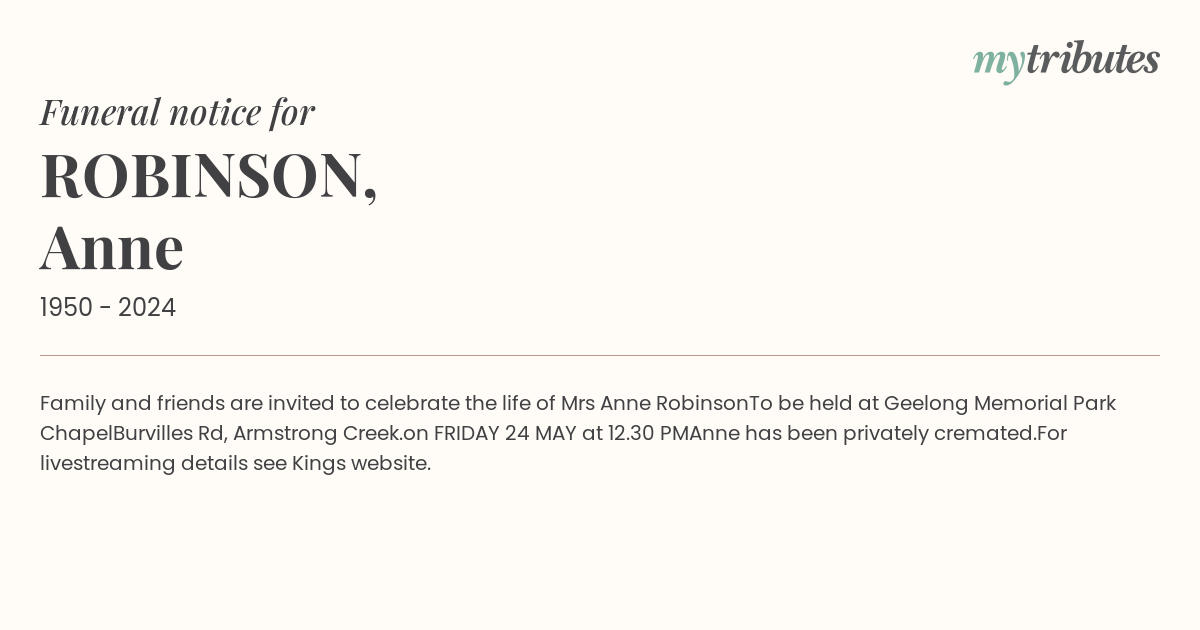
Task: Click the death year "2024"
Action: click(x=147, y=308)
